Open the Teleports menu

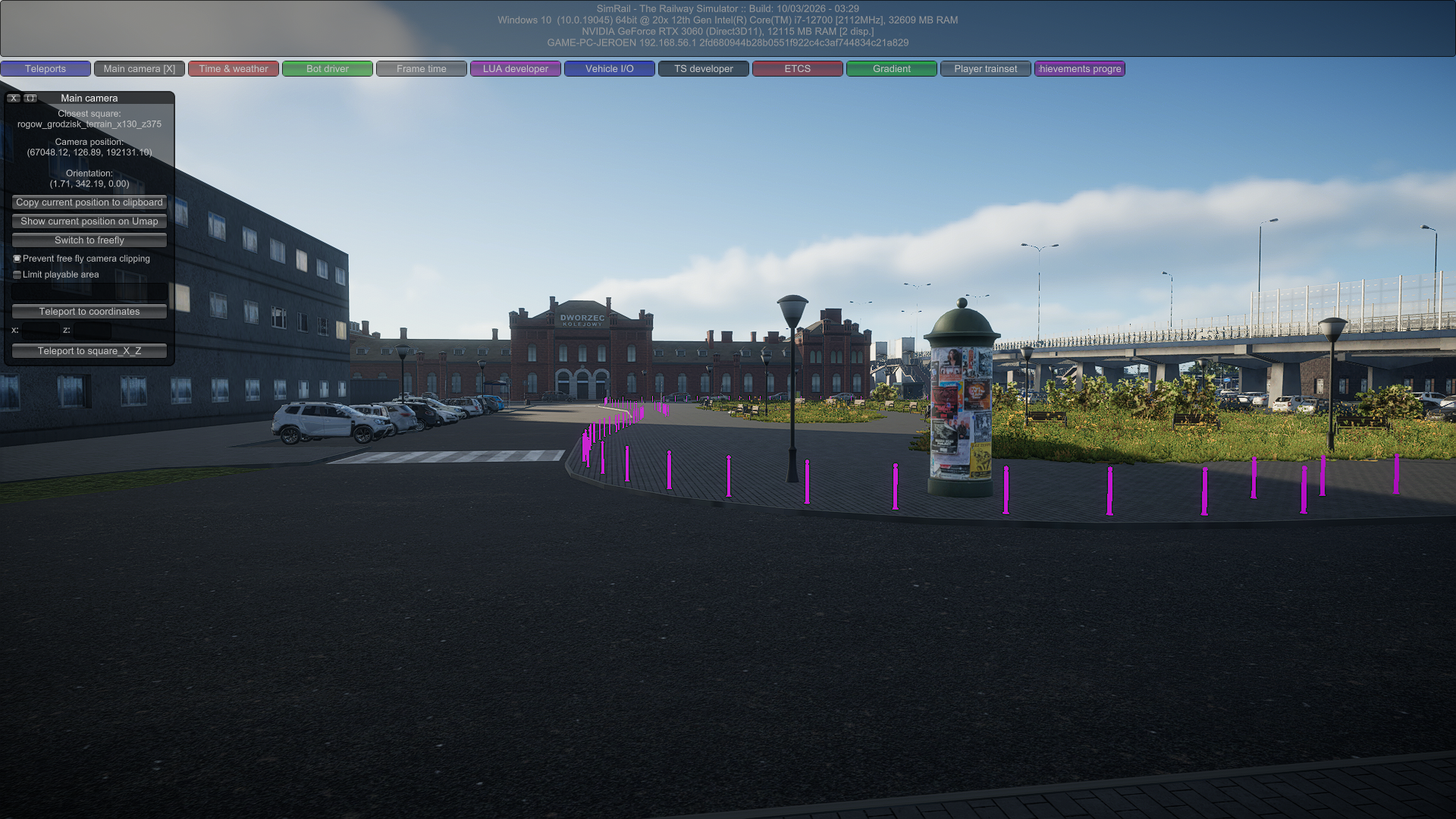pyautogui.click(x=45, y=69)
